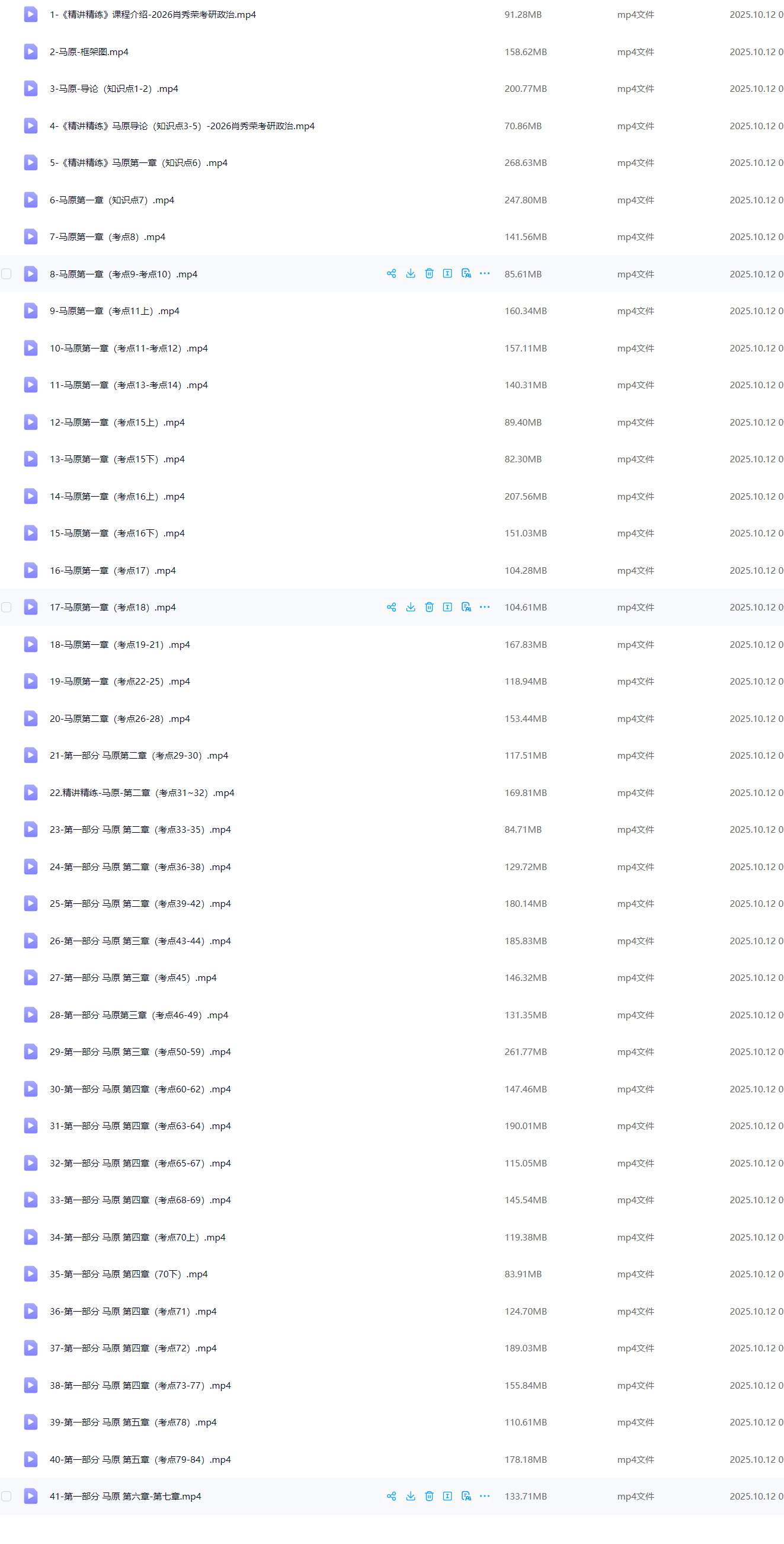Click the share icon for file 8-马原第一章
The height and width of the screenshot is (1544, 784).
tap(391, 274)
